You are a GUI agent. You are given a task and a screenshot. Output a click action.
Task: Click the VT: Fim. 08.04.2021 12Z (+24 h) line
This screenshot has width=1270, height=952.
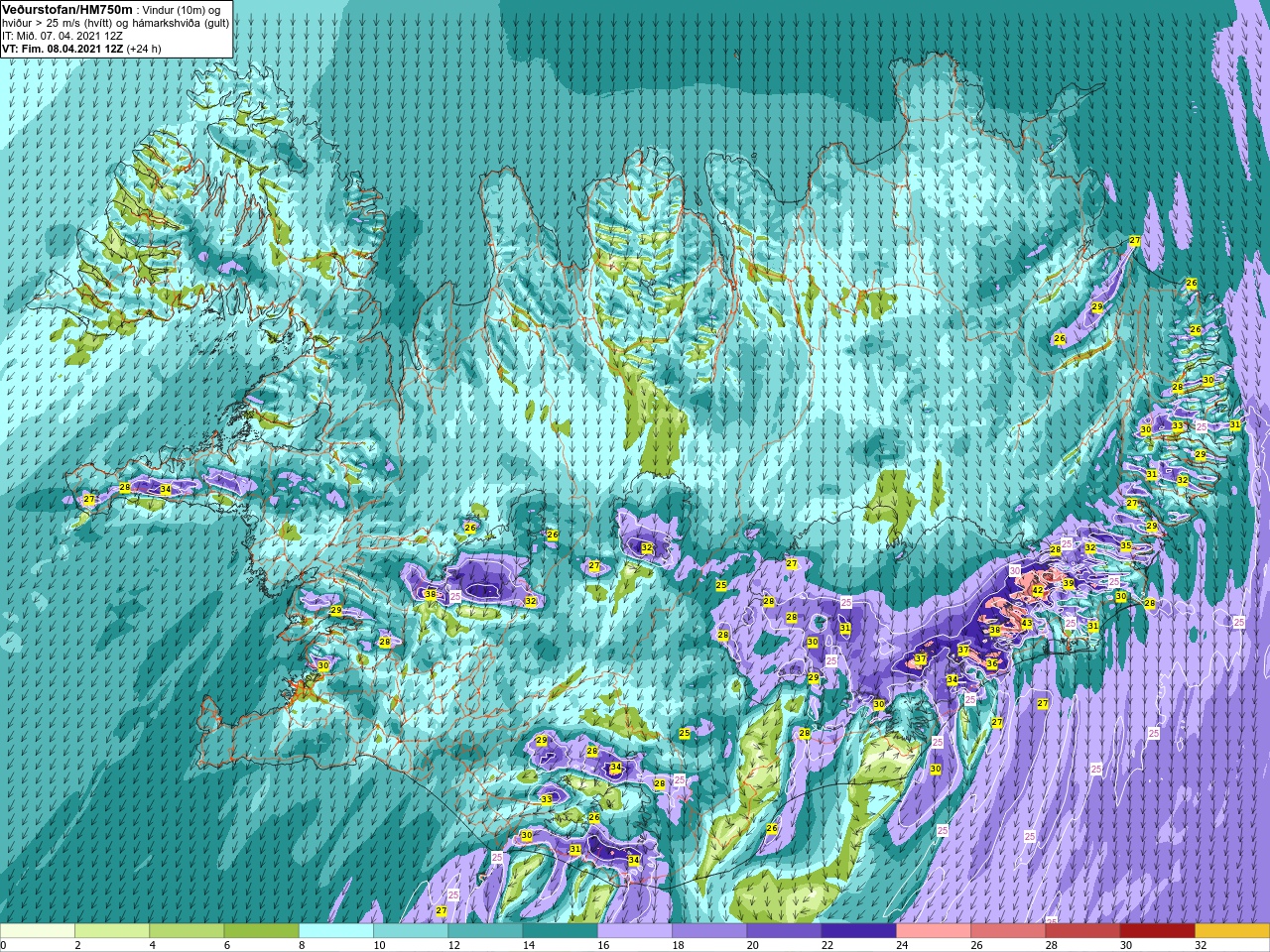(81, 48)
